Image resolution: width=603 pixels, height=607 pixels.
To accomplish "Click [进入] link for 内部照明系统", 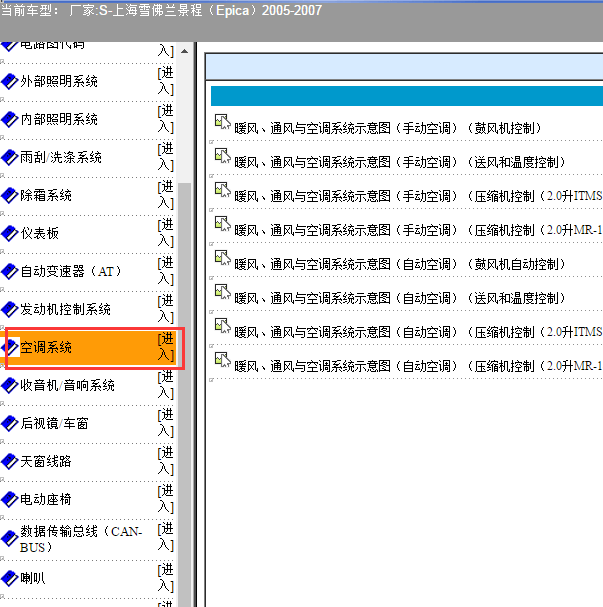I will pos(166,119).
